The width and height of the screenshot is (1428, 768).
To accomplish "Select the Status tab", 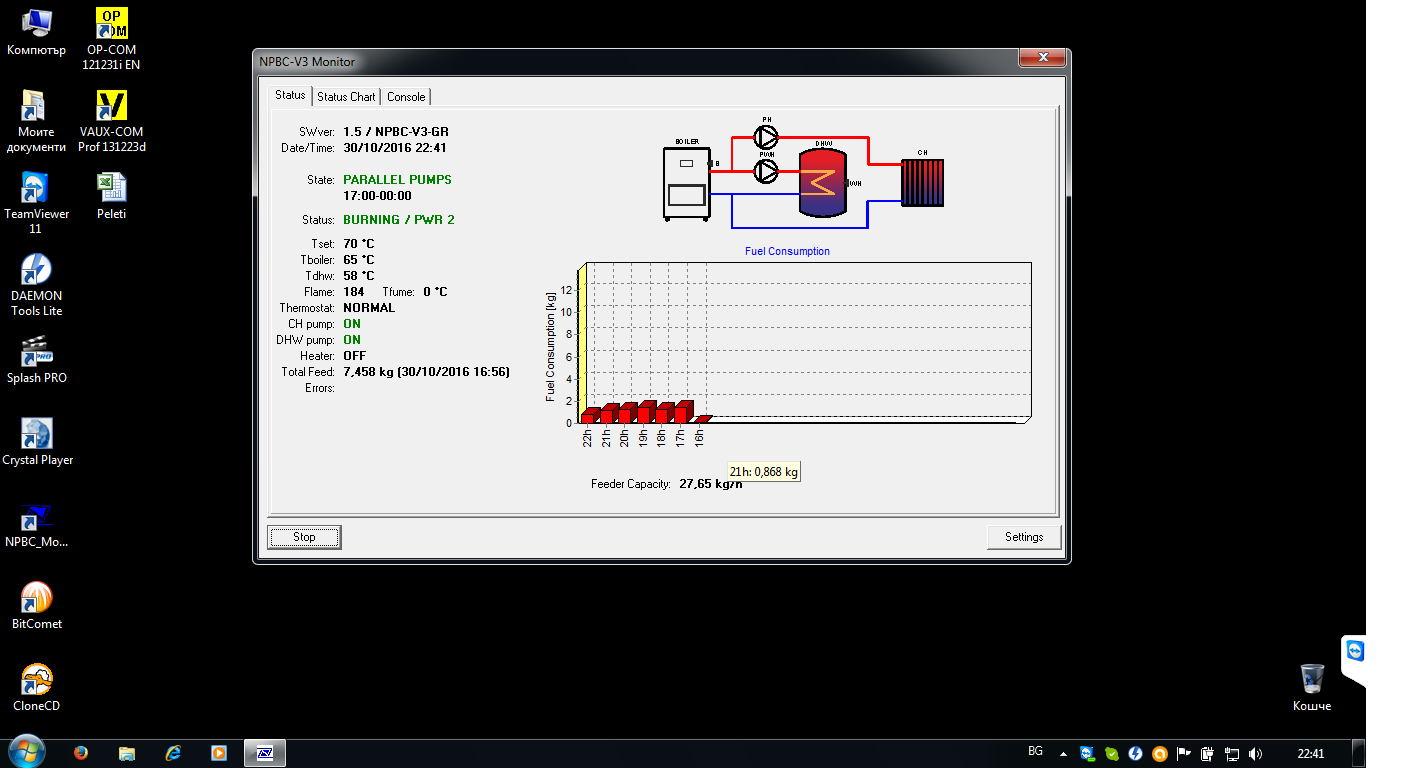I will 290,95.
